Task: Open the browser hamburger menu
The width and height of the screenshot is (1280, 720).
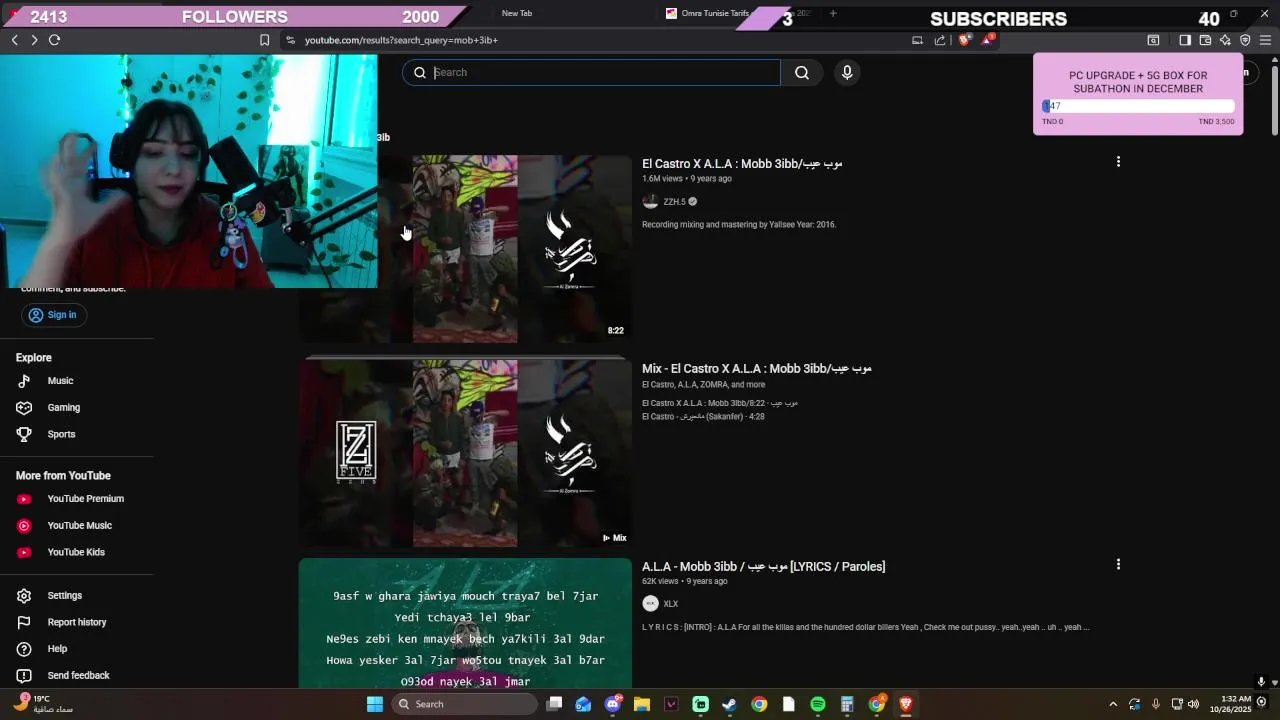Action: tap(1265, 40)
